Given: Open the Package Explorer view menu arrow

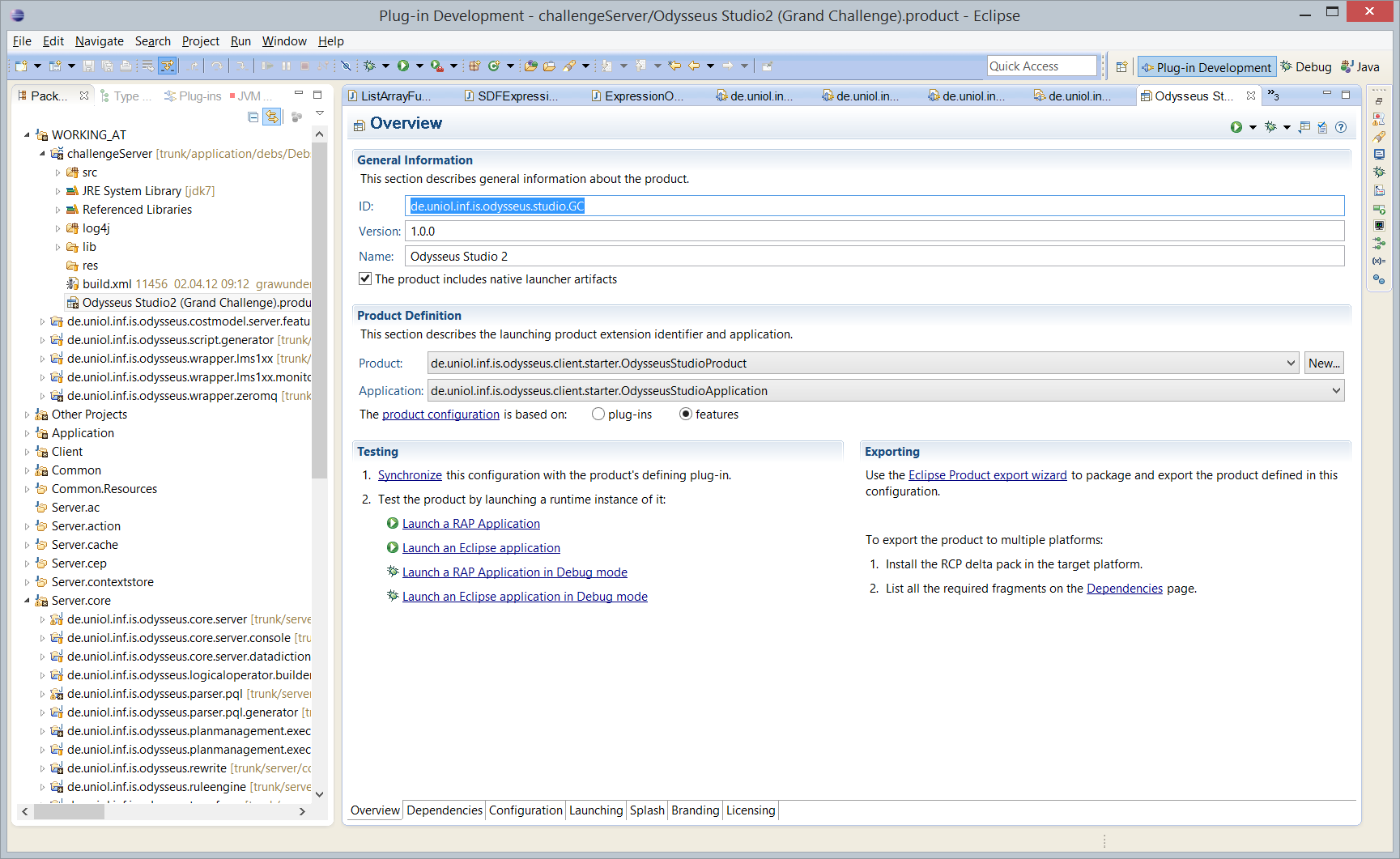Looking at the screenshot, I should (x=320, y=114).
